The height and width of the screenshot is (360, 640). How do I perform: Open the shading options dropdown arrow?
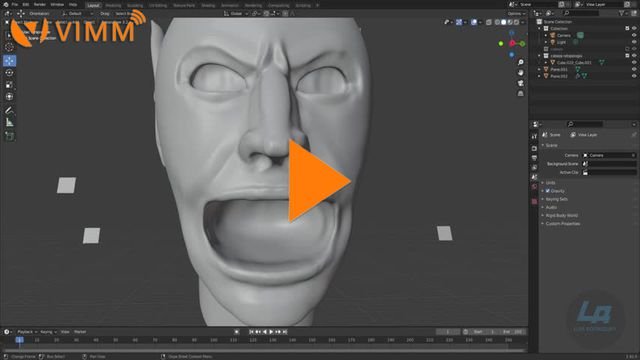pos(523,22)
